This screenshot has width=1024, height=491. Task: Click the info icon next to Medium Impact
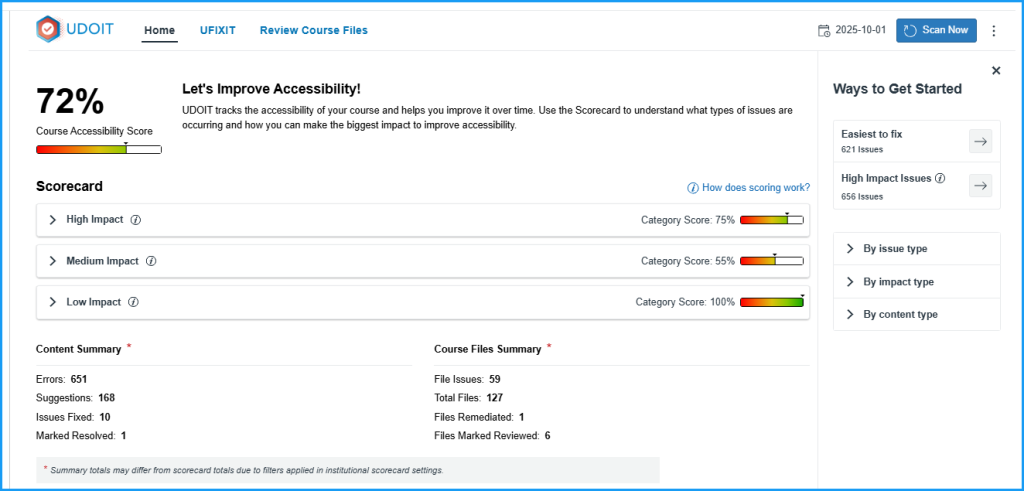(x=151, y=261)
